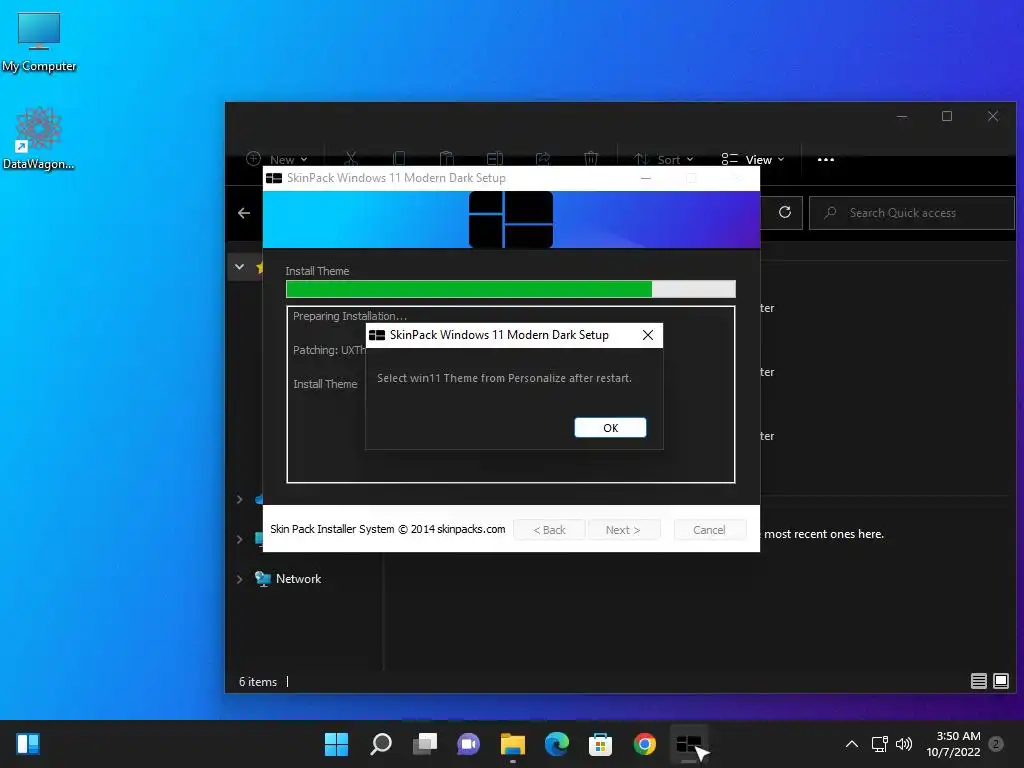Click the Cancel button in the installer
Viewport: 1024px width, 768px height.
click(x=709, y=530)
